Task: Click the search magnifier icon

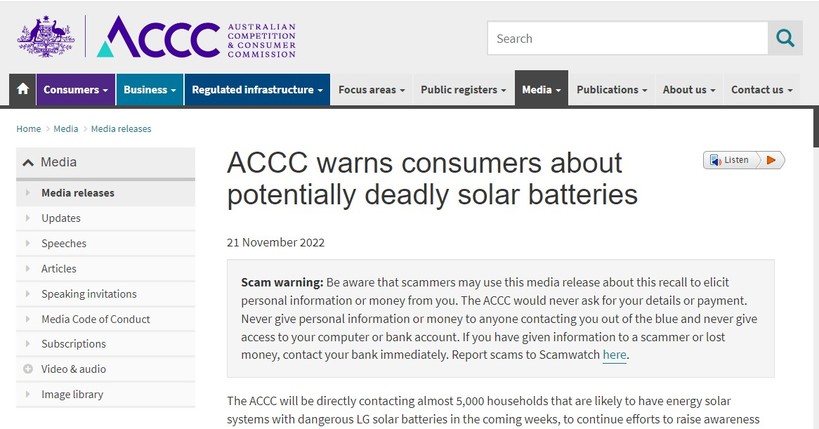Action: 785,39
